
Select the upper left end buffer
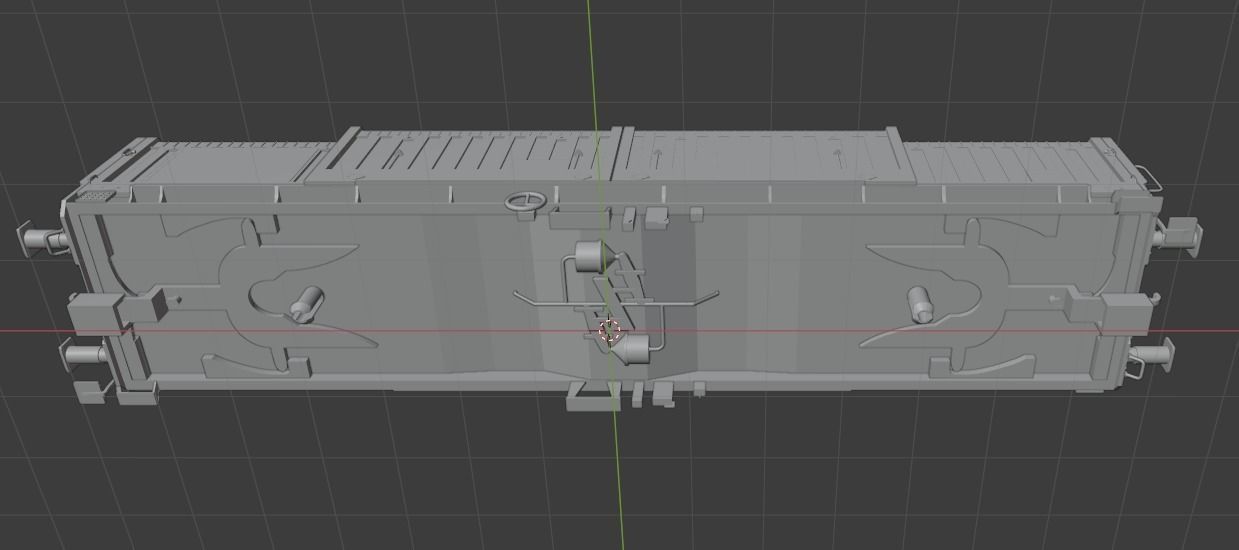pos(41,239)
